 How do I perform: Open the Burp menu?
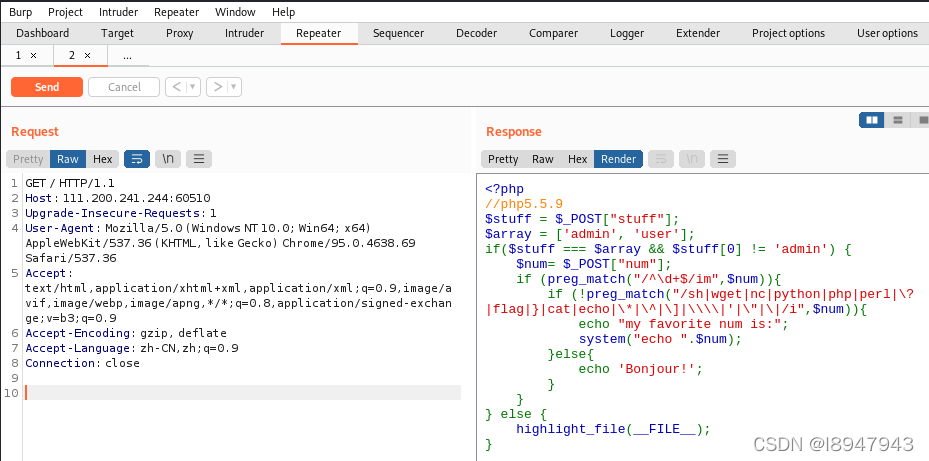tap(21, 12)
